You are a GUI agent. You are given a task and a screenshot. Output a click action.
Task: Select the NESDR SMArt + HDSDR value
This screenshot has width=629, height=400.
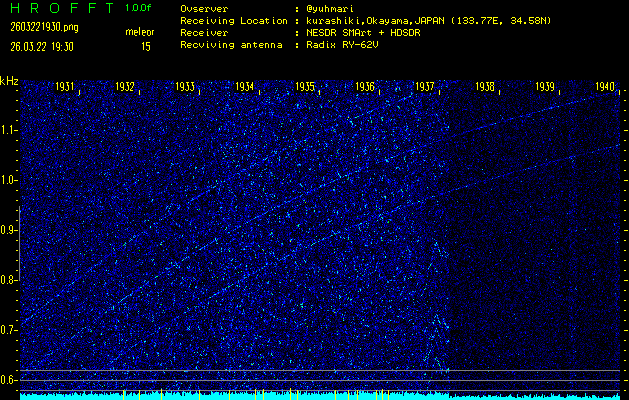pos(363,33)
